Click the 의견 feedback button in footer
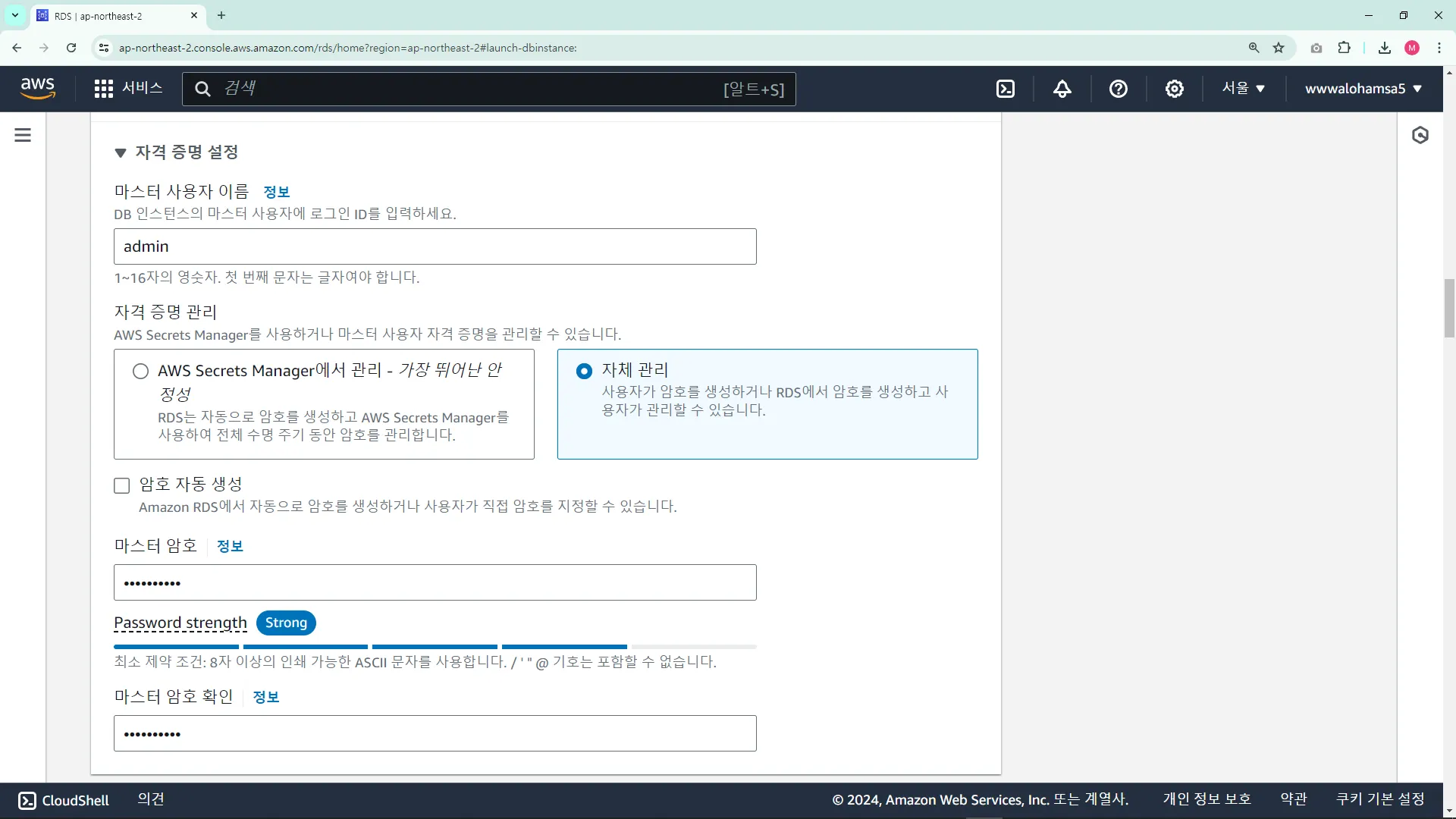Screen dimensions: 1456x819 pos(151,799)
